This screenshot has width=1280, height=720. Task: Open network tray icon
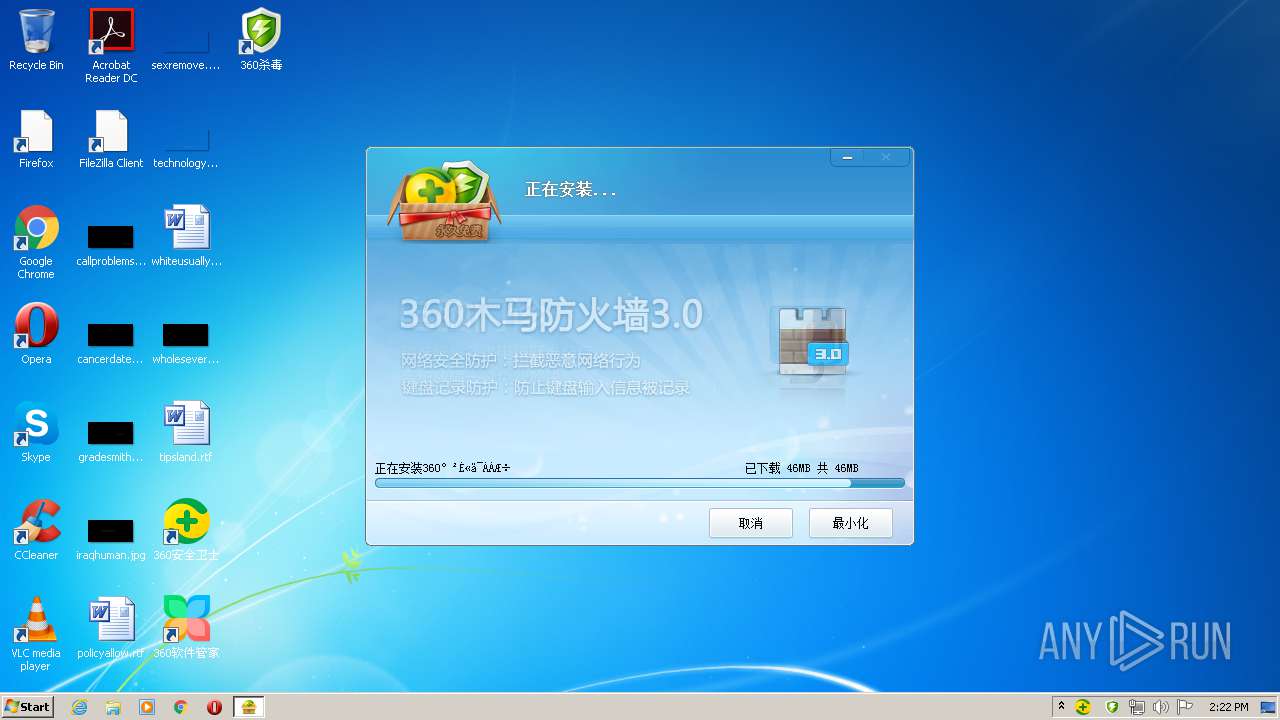tap(1137, 707)
